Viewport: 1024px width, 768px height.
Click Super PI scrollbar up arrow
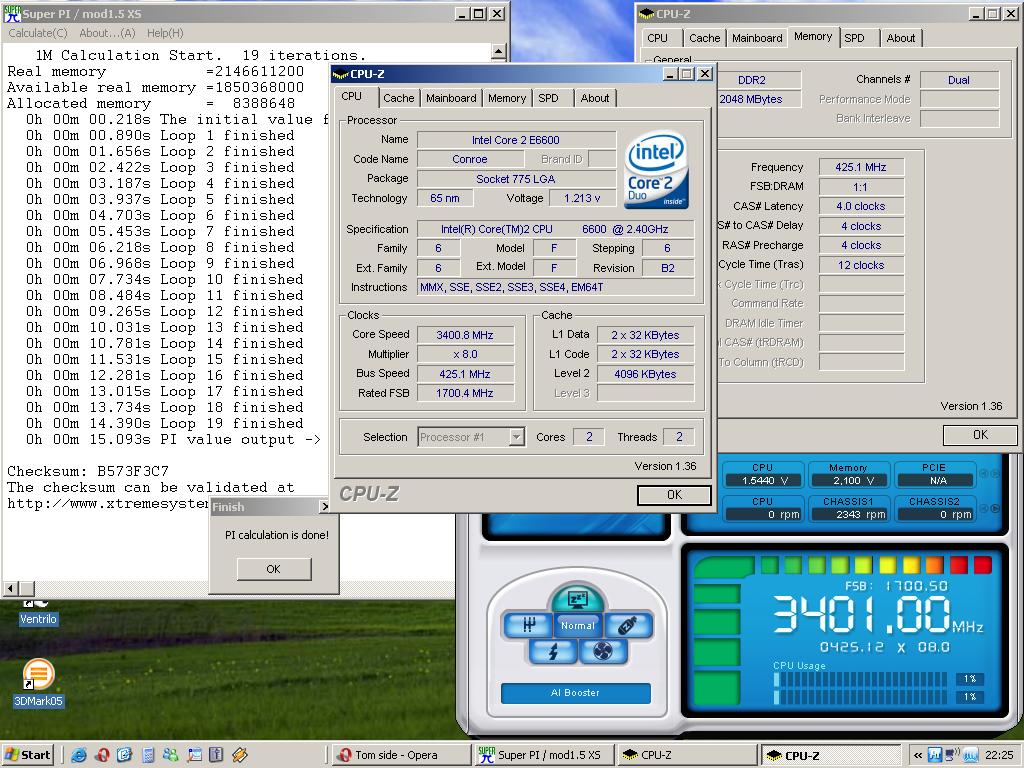499,52
